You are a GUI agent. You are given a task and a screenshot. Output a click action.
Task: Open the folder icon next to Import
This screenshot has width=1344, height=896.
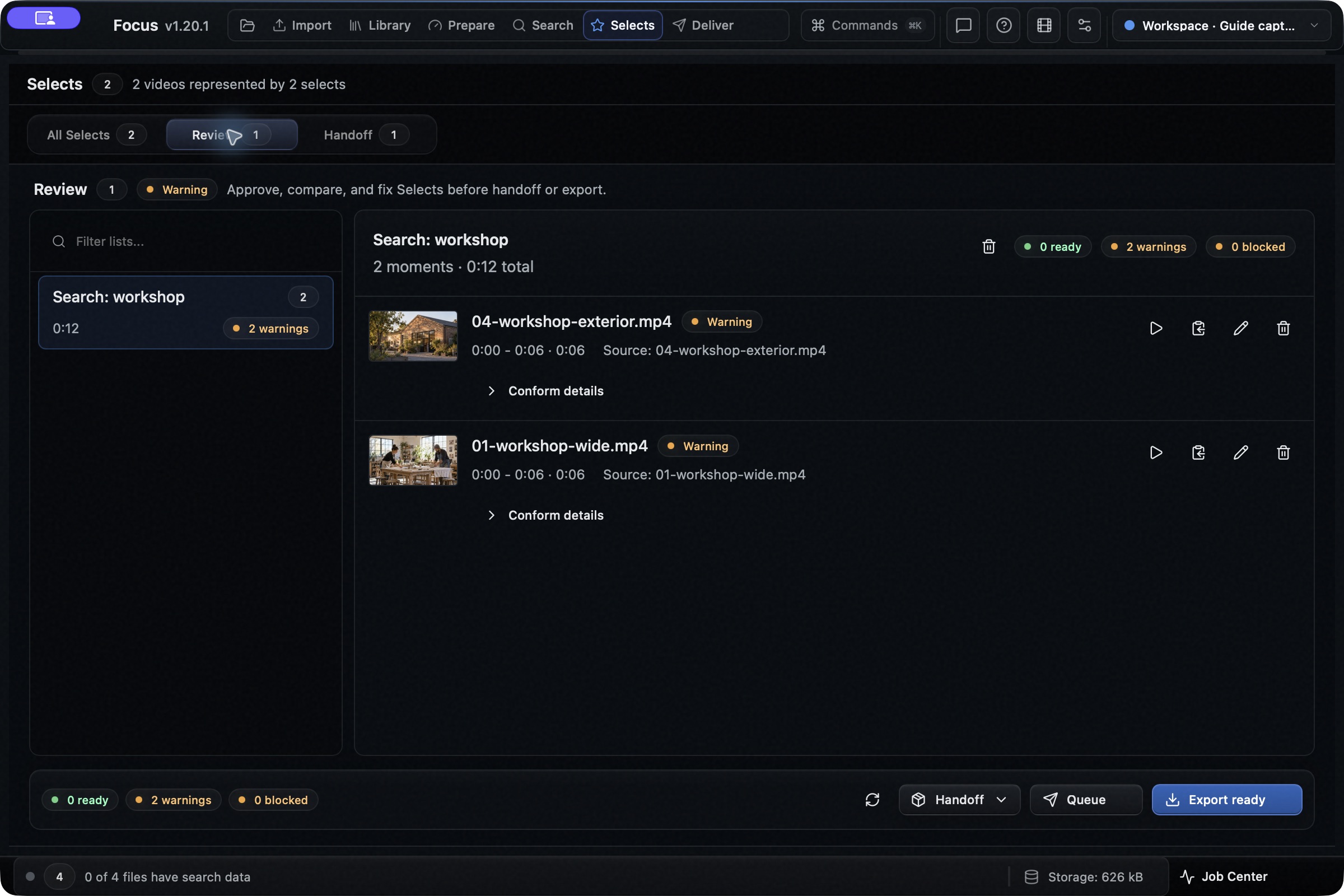(247, 25)
